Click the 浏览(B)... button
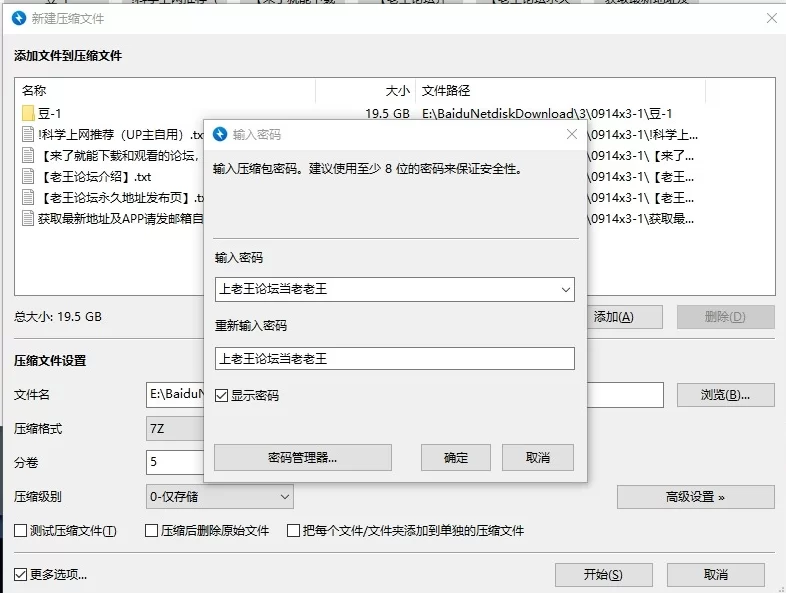 pos(725,395)
